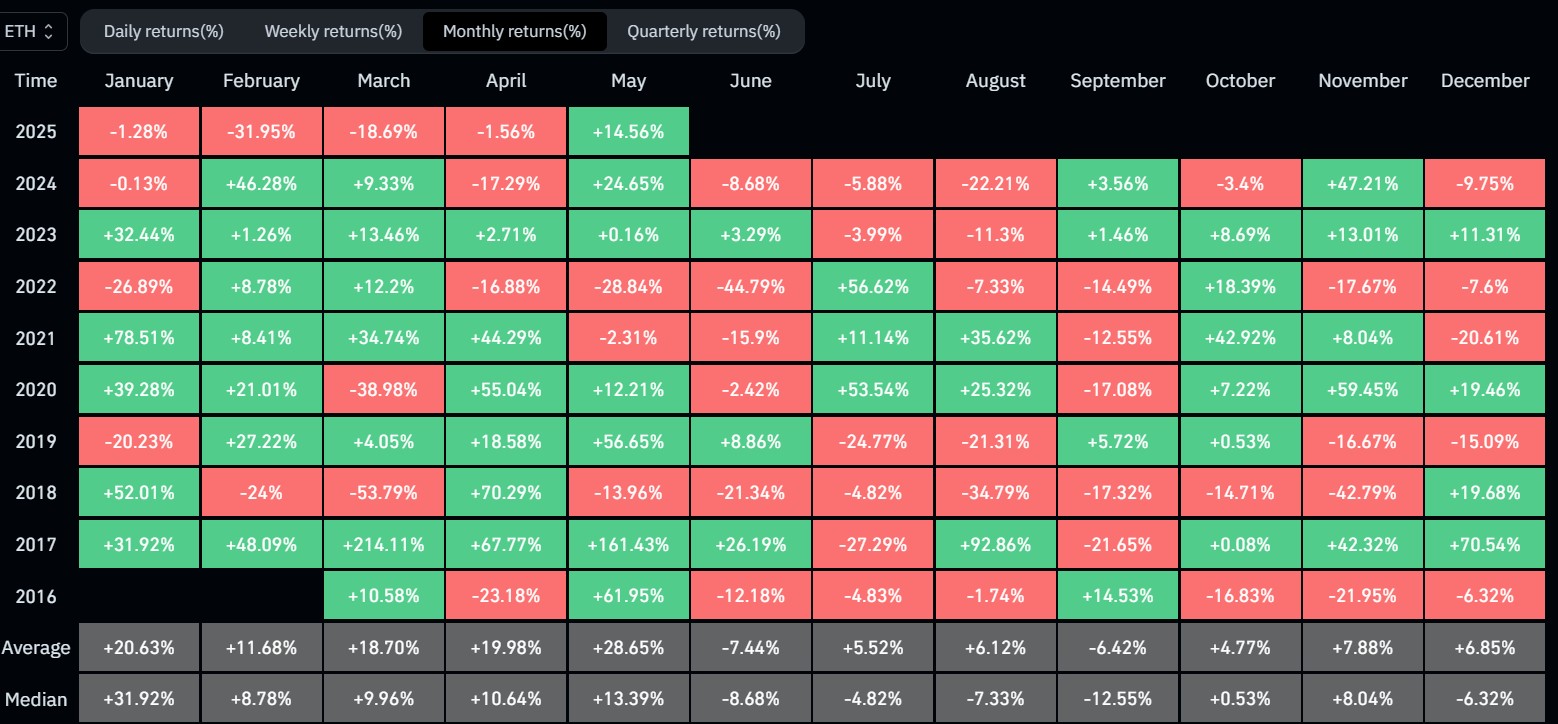Switch to Weekly returns(%) tab
This screenshot has width=1558, height=724.
click(x=333, y=31)
